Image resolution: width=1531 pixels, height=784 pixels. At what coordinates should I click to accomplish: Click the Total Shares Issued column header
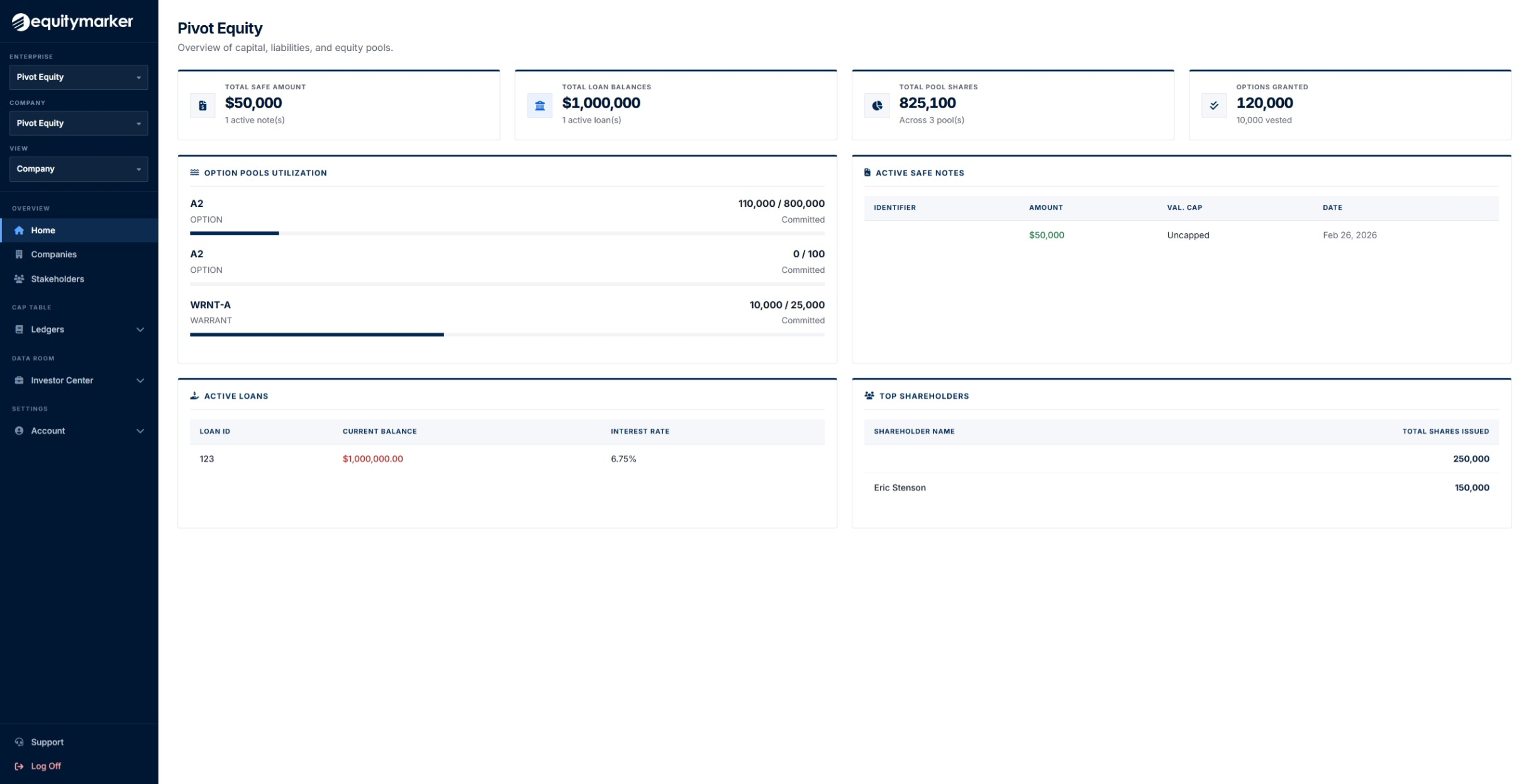(x=1445, y=431)
